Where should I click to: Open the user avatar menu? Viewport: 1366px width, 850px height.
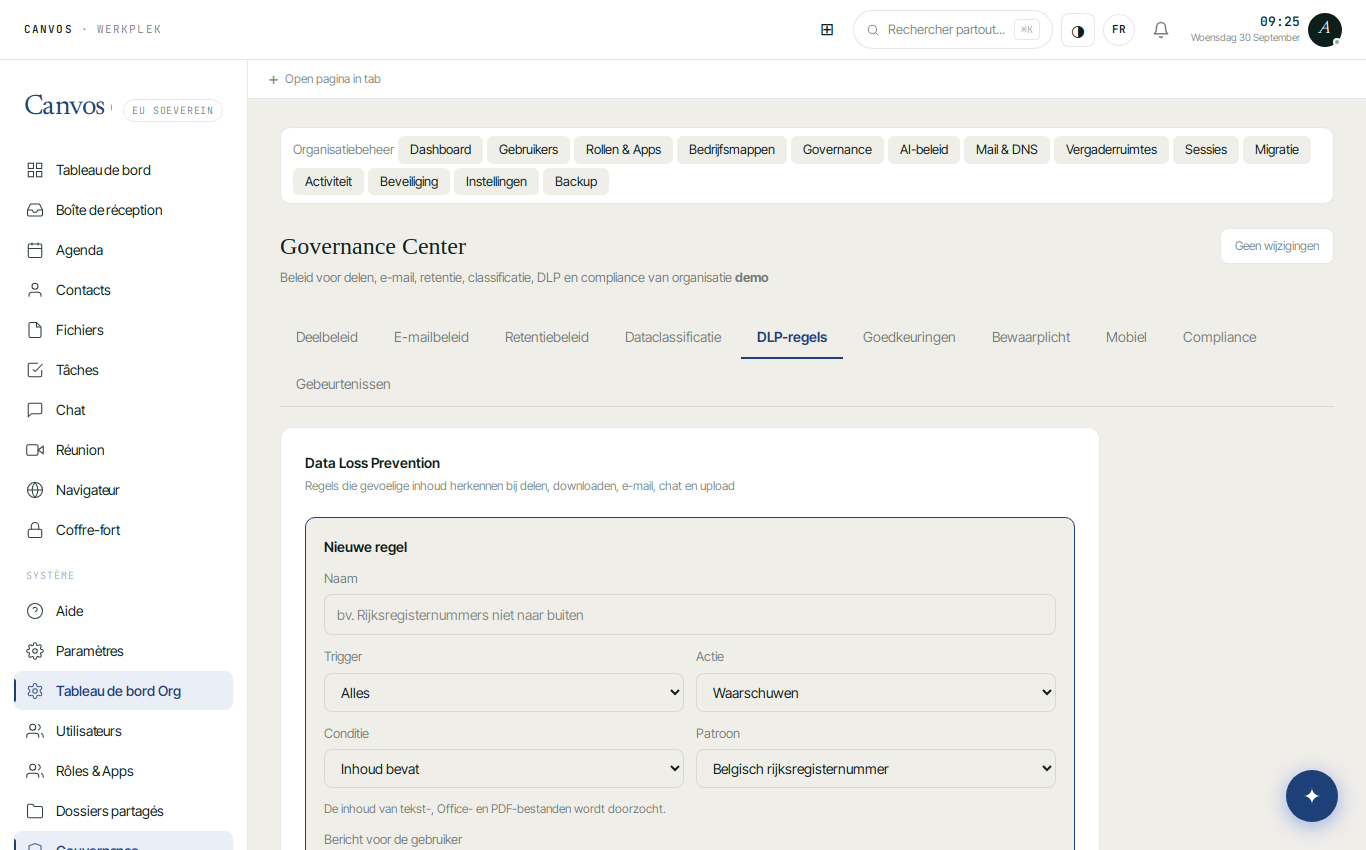[1325, 30]
